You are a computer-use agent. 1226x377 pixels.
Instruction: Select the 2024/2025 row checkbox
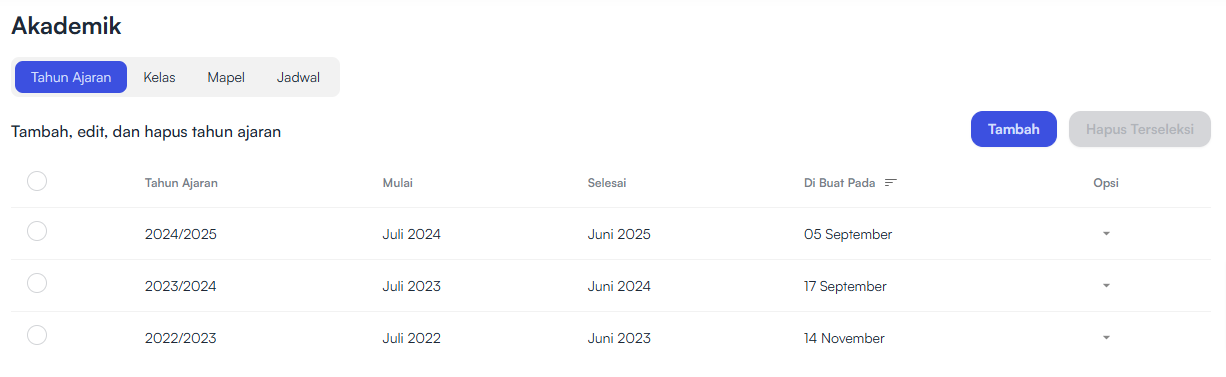tap(37, 231)
